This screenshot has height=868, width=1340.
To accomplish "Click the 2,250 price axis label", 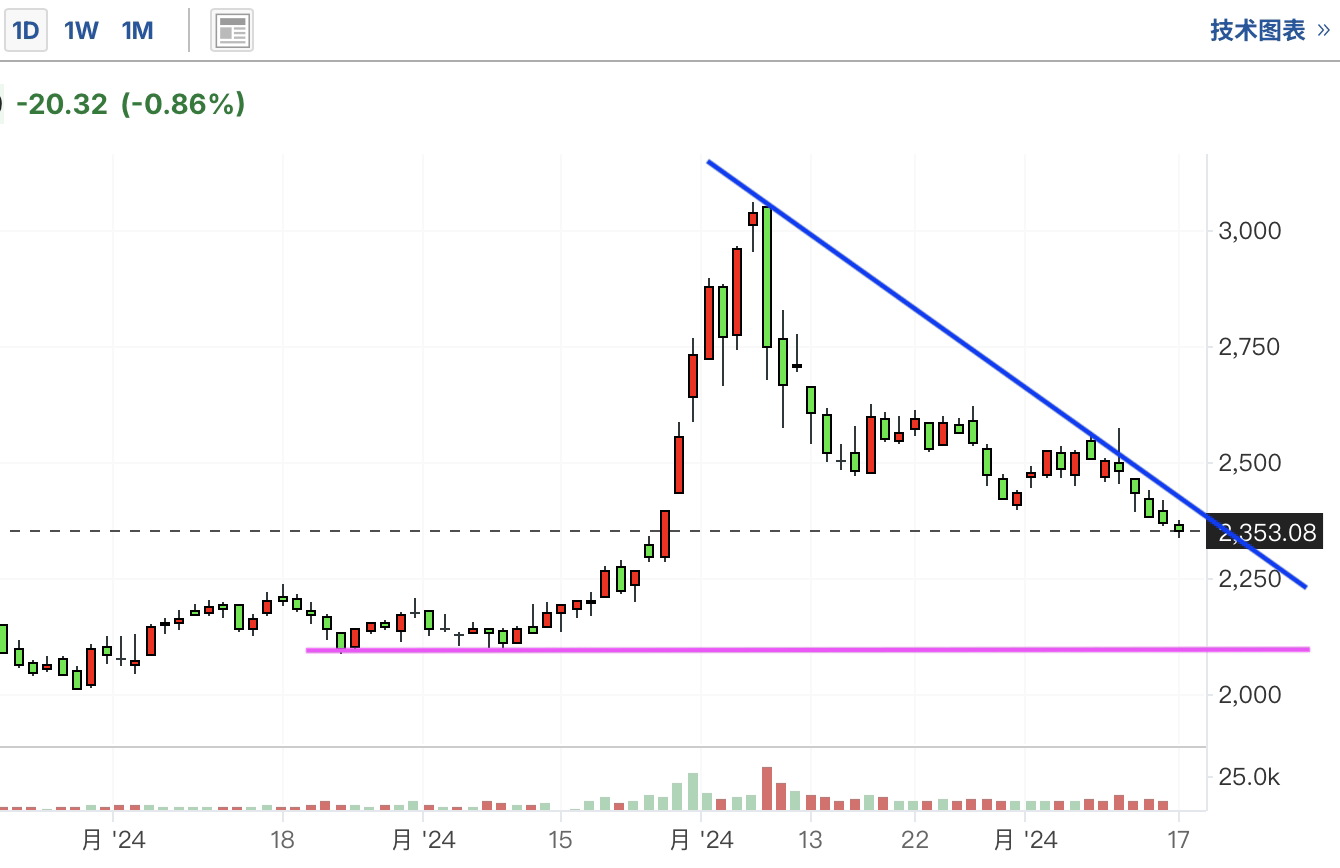I will click(1249, 579).
